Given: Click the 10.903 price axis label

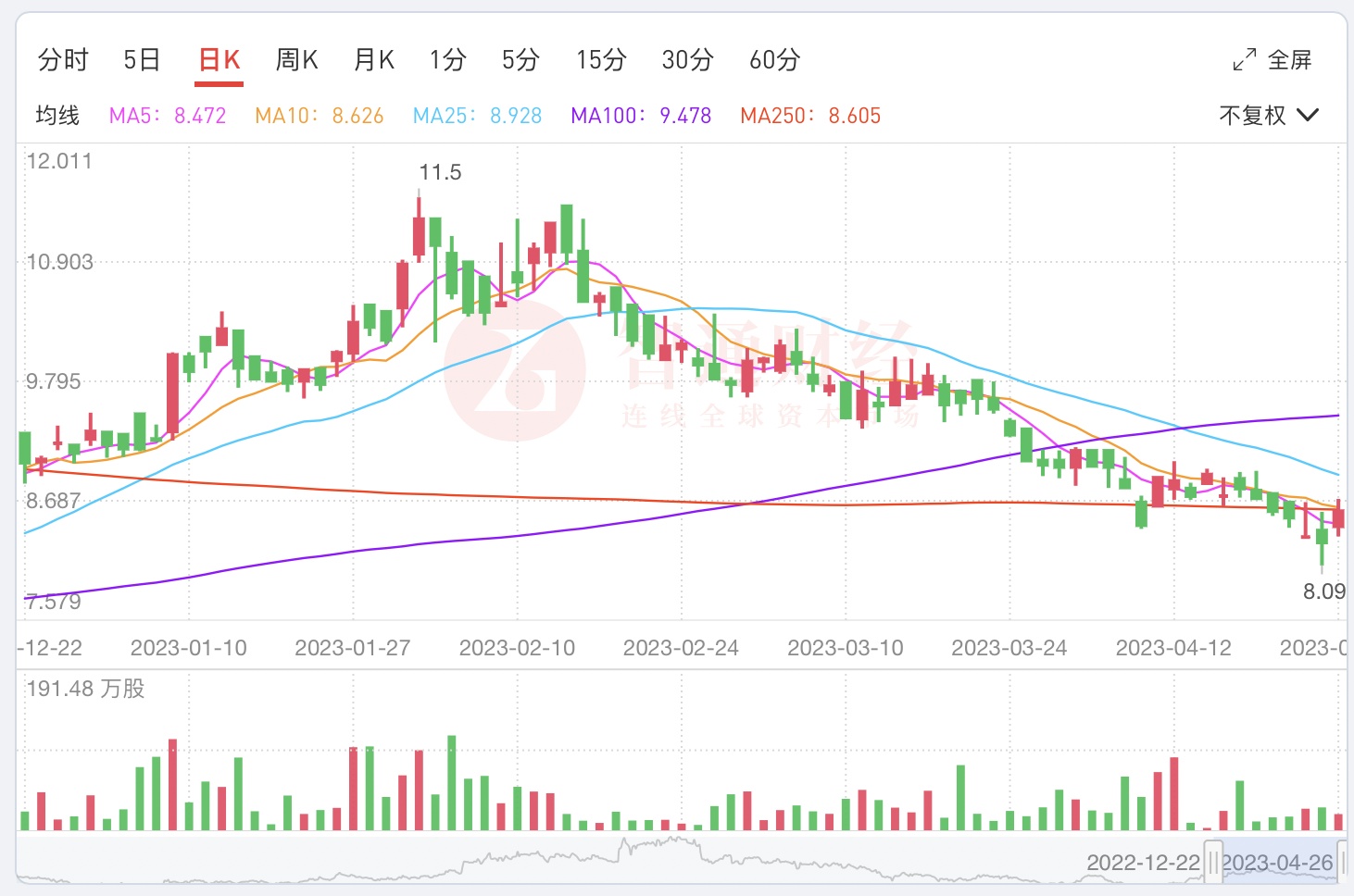Looking at the screenshot, I should click(x=59, y=262).
